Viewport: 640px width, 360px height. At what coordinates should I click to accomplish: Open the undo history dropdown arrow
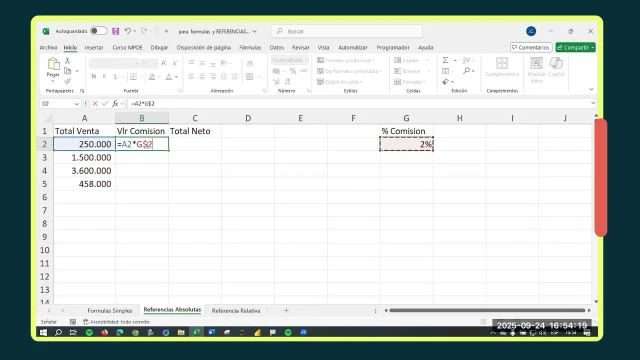point(135,31)
